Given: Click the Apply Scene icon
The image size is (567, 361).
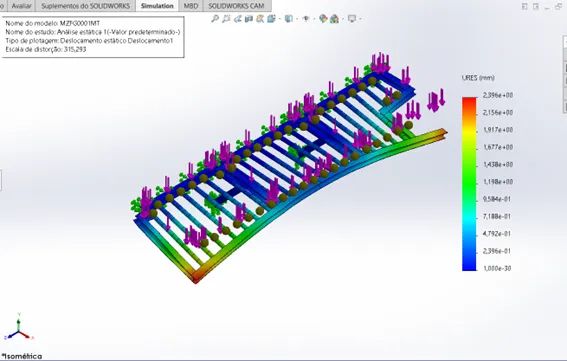Looking at the screenshot, I should 334,19.
